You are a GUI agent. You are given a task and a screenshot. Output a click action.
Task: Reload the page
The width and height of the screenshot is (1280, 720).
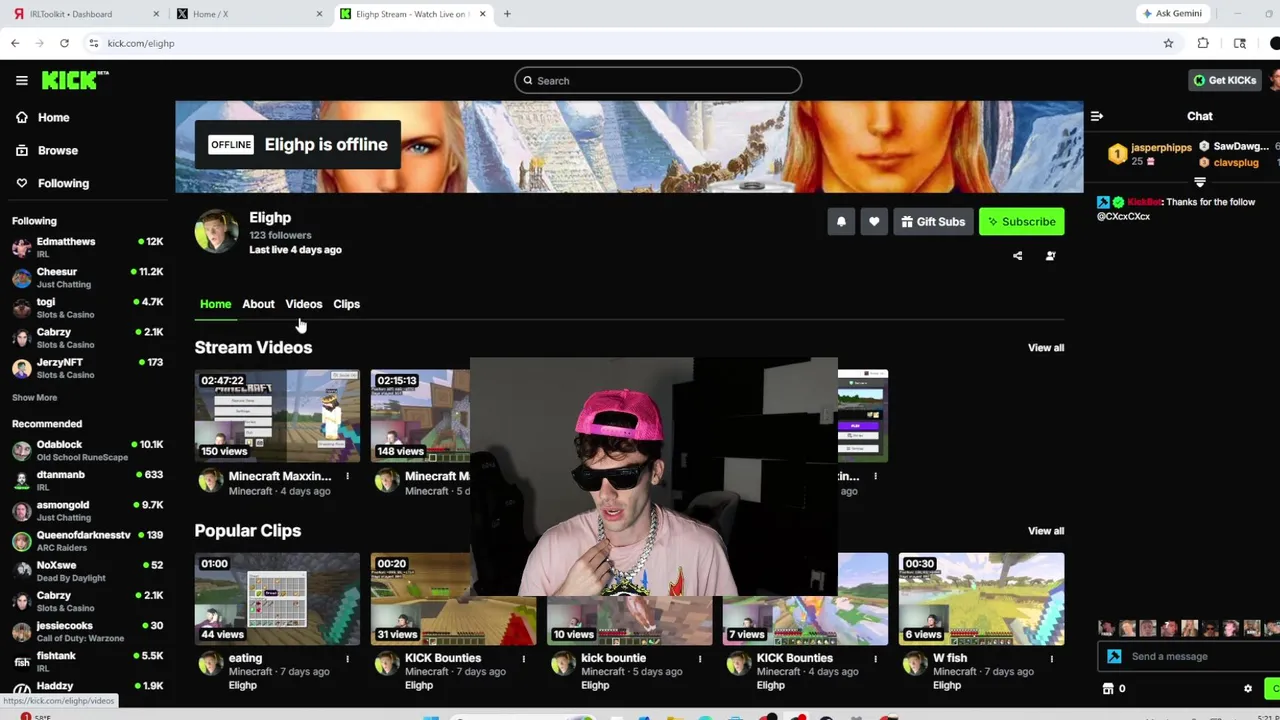(64, 43)
